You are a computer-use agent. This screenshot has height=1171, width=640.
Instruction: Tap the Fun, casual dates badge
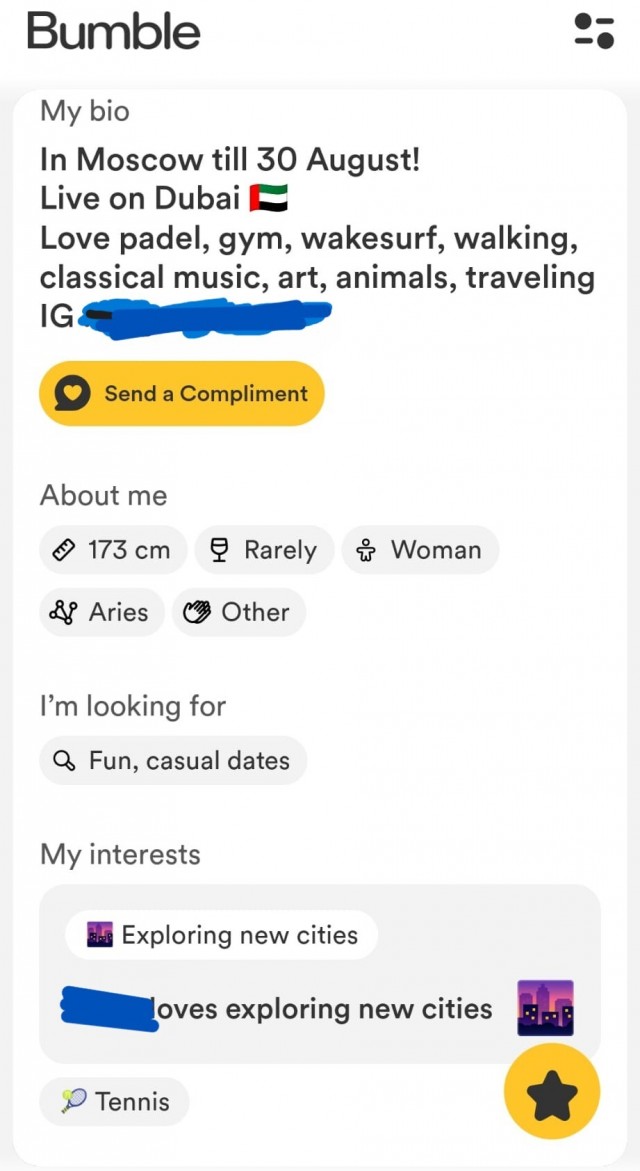pos(173,760)
